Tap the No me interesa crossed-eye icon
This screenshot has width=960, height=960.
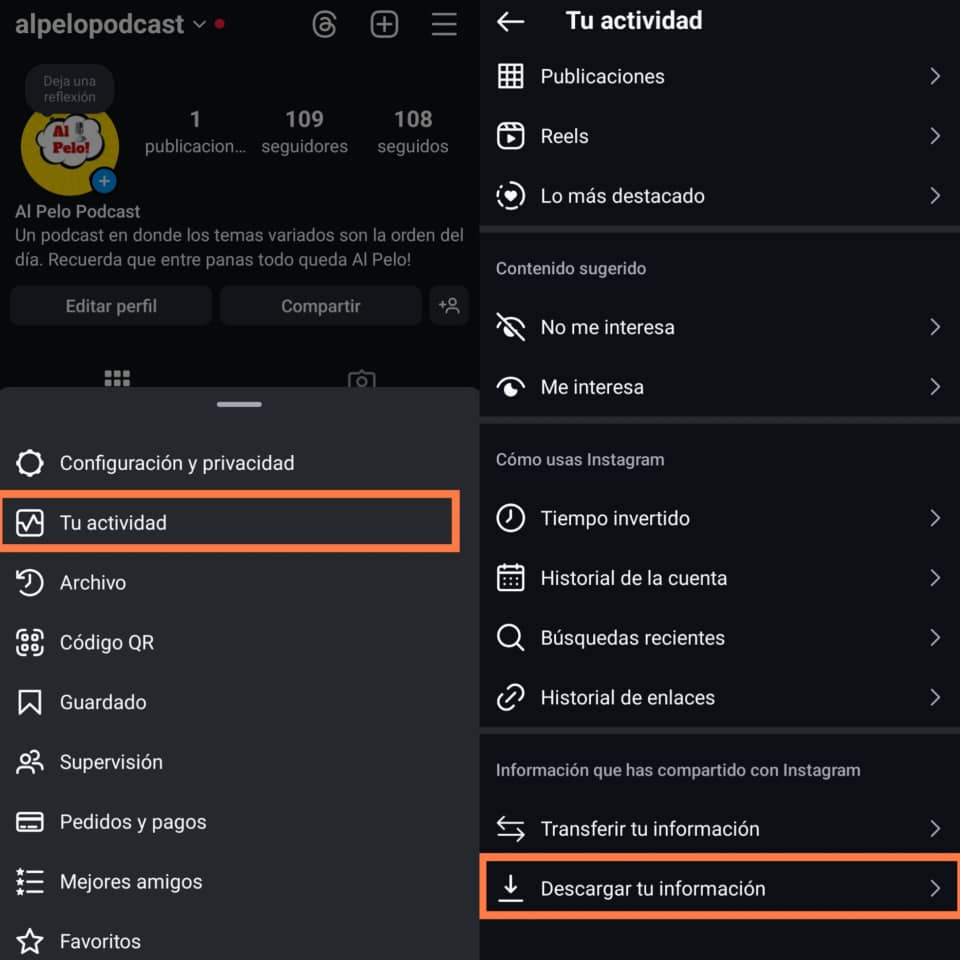coord(510,327)
